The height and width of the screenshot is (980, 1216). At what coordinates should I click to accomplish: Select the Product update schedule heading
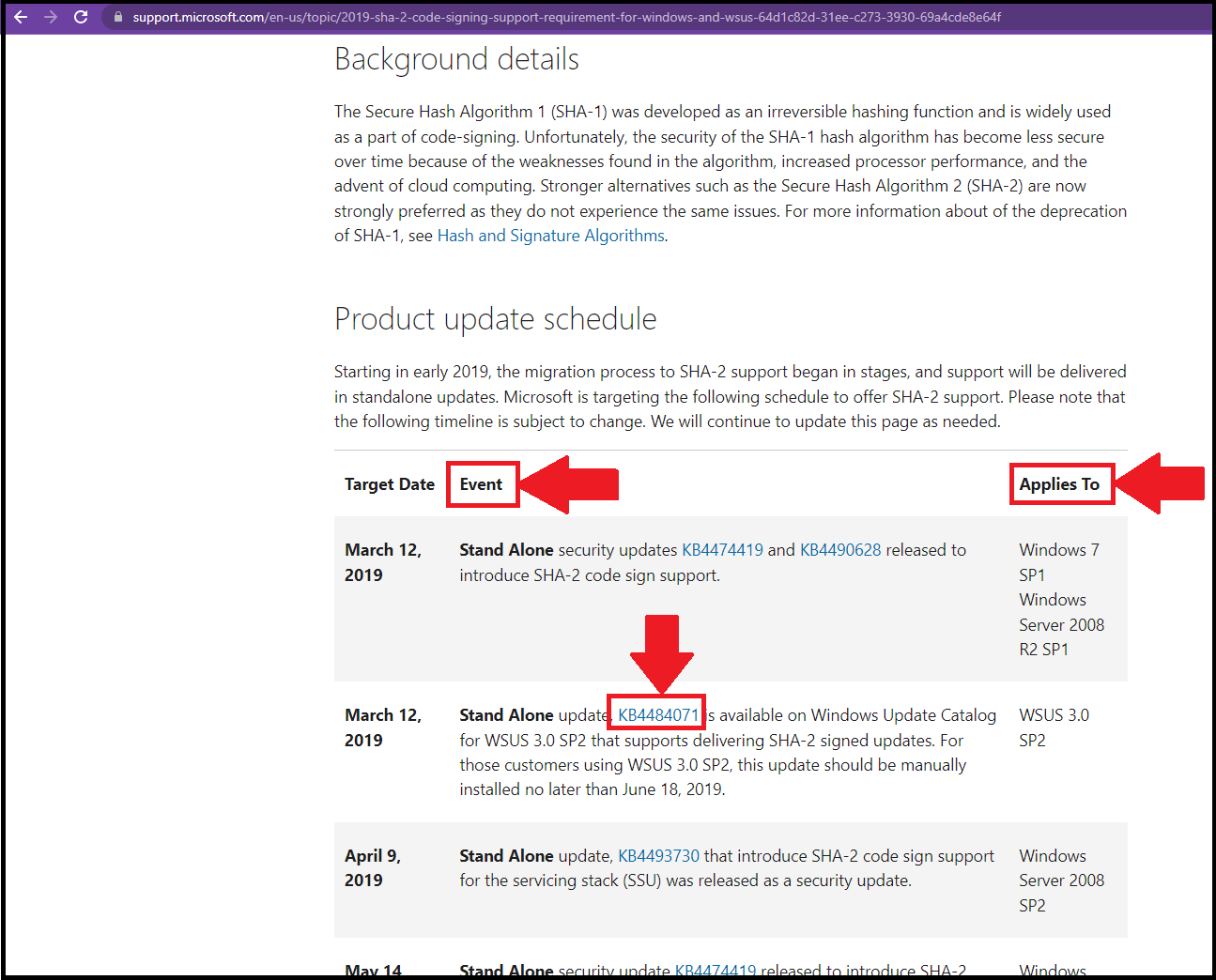pyautogui.click(x=495, y=319)
